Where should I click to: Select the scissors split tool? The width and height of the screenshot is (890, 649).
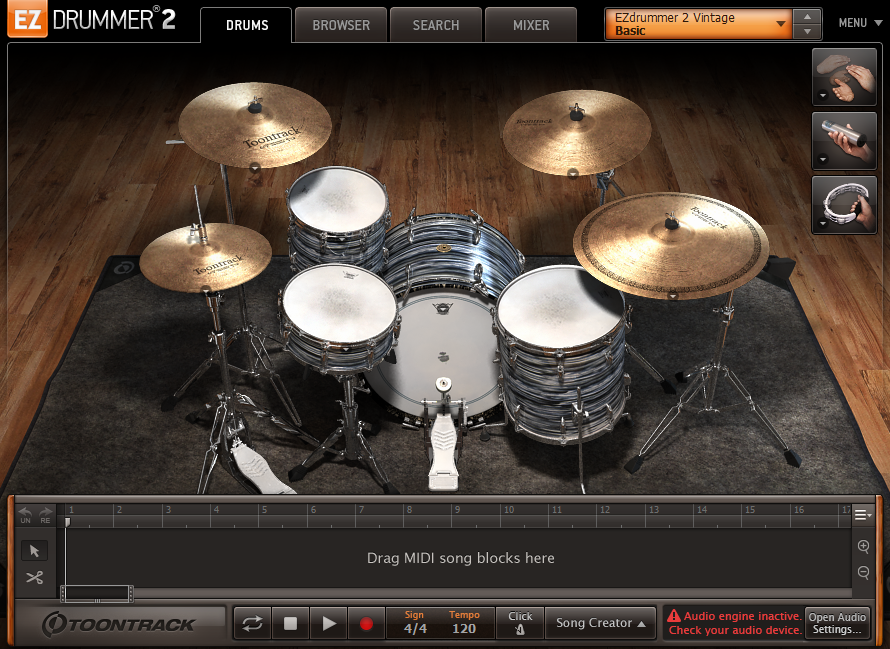[x=34, y=577]
